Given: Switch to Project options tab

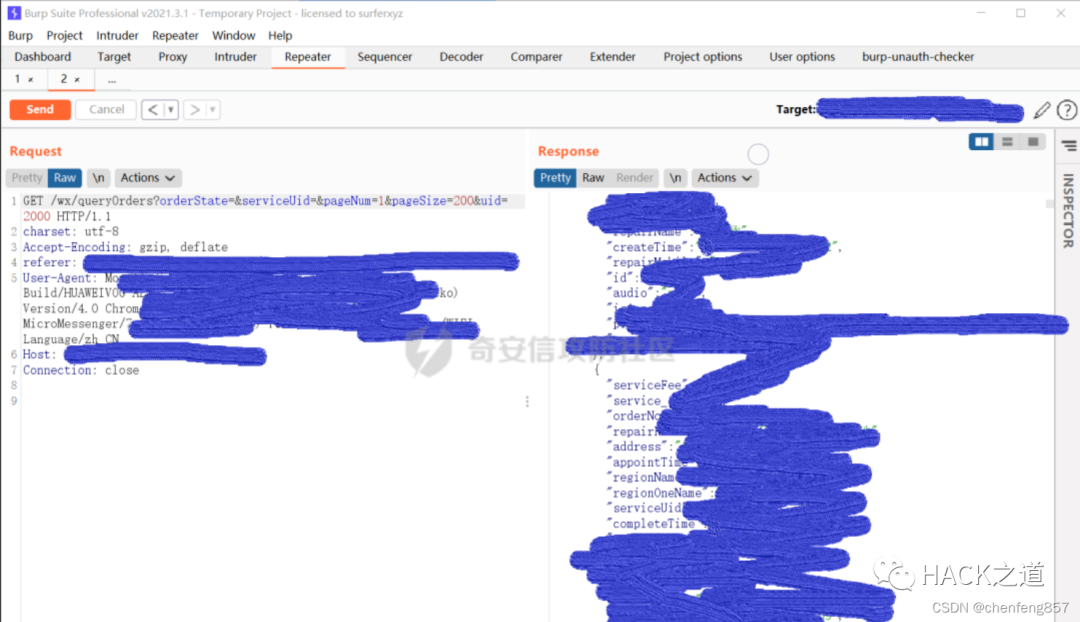Looking at the screenshot, I should click(x=703, y=57).
